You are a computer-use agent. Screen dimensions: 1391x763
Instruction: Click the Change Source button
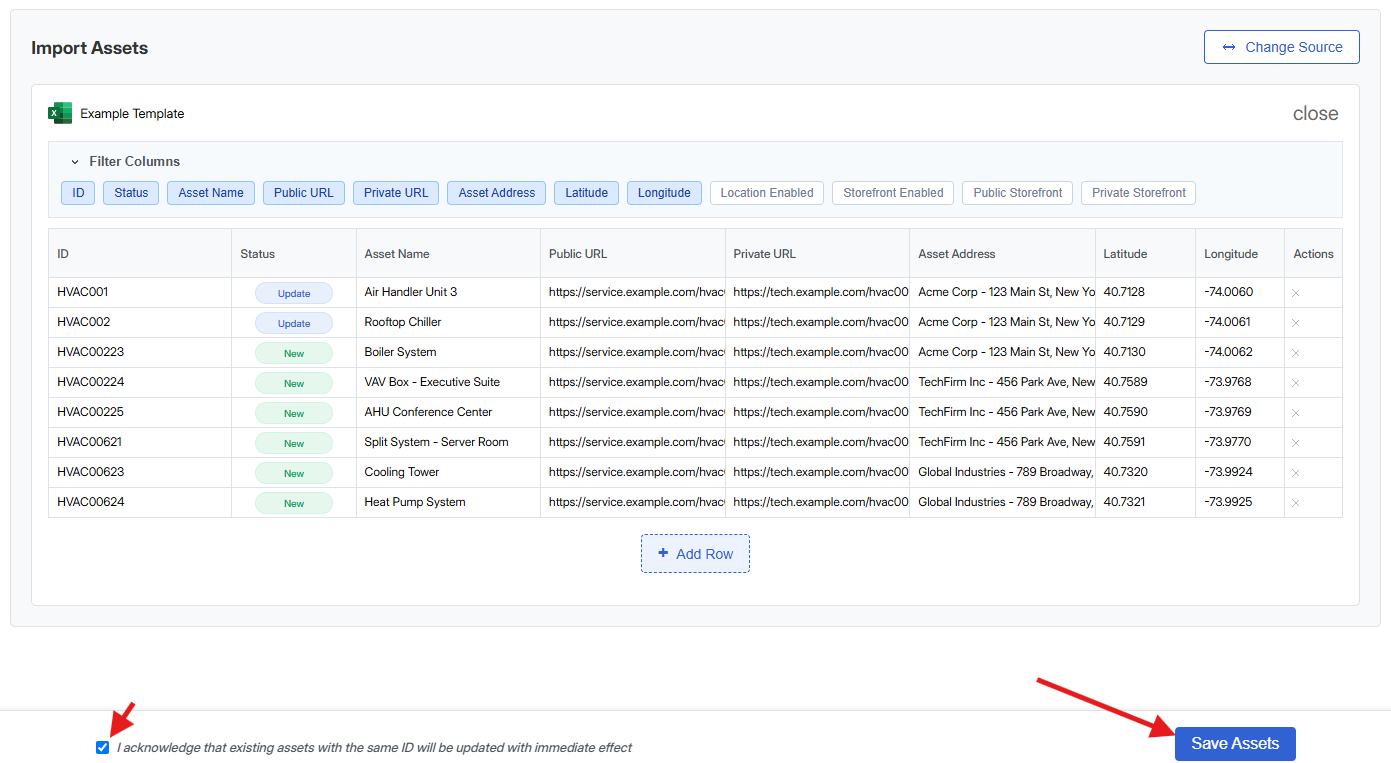[x=1281, y=47]
